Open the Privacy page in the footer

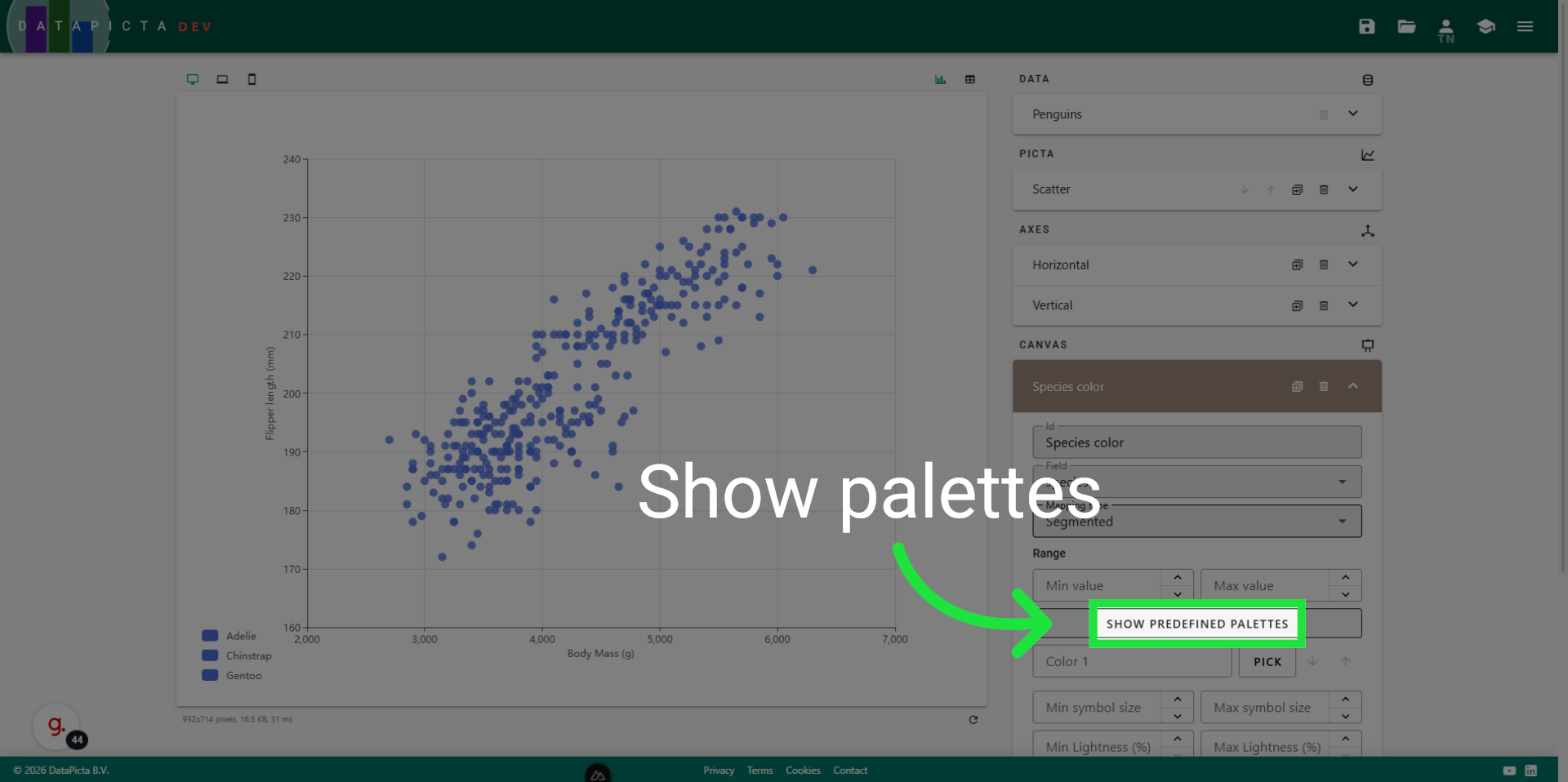point(718,770)
